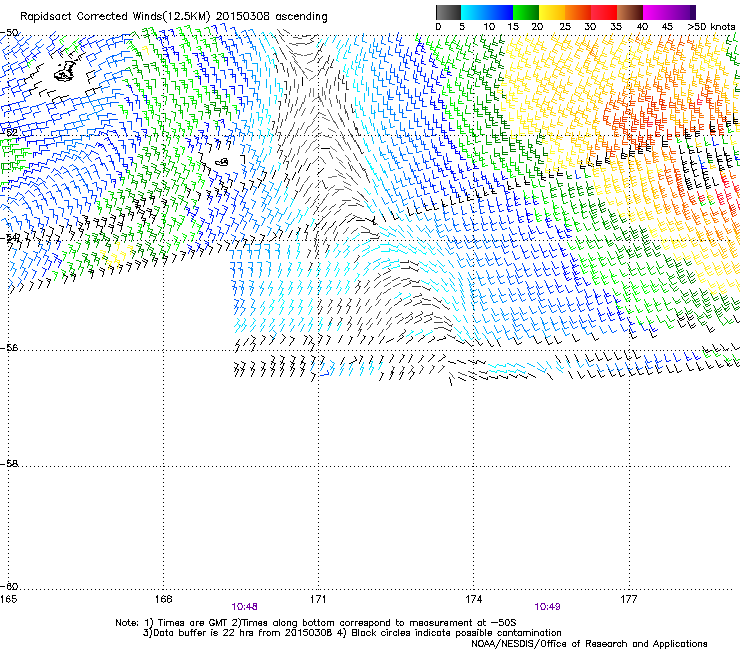Viewport: 740px width, 650px height.
Task: Click the brown 35-40 knots legend segment
Action: (630, 12)
